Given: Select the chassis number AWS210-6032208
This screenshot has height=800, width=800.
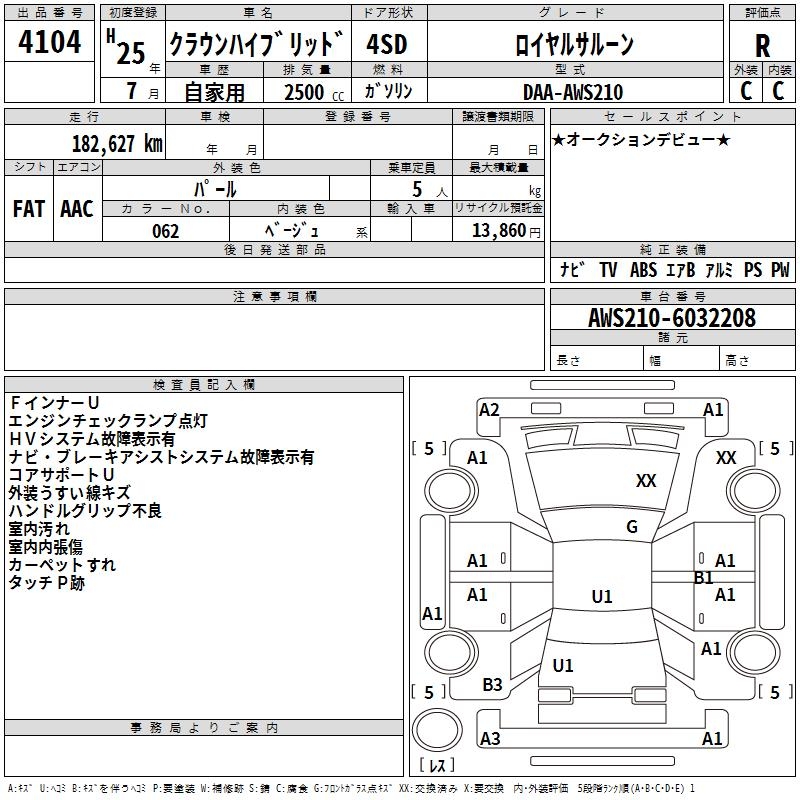Looking at the screenshot, I should 672,318.
